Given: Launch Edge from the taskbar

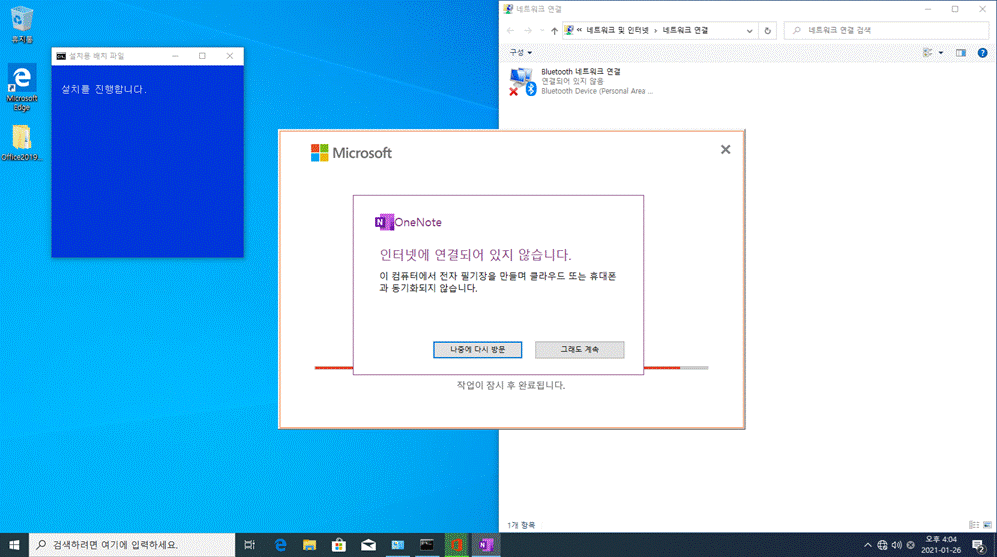Looking at the screenshot, I should pyautogui.click(x=280, y=545).
